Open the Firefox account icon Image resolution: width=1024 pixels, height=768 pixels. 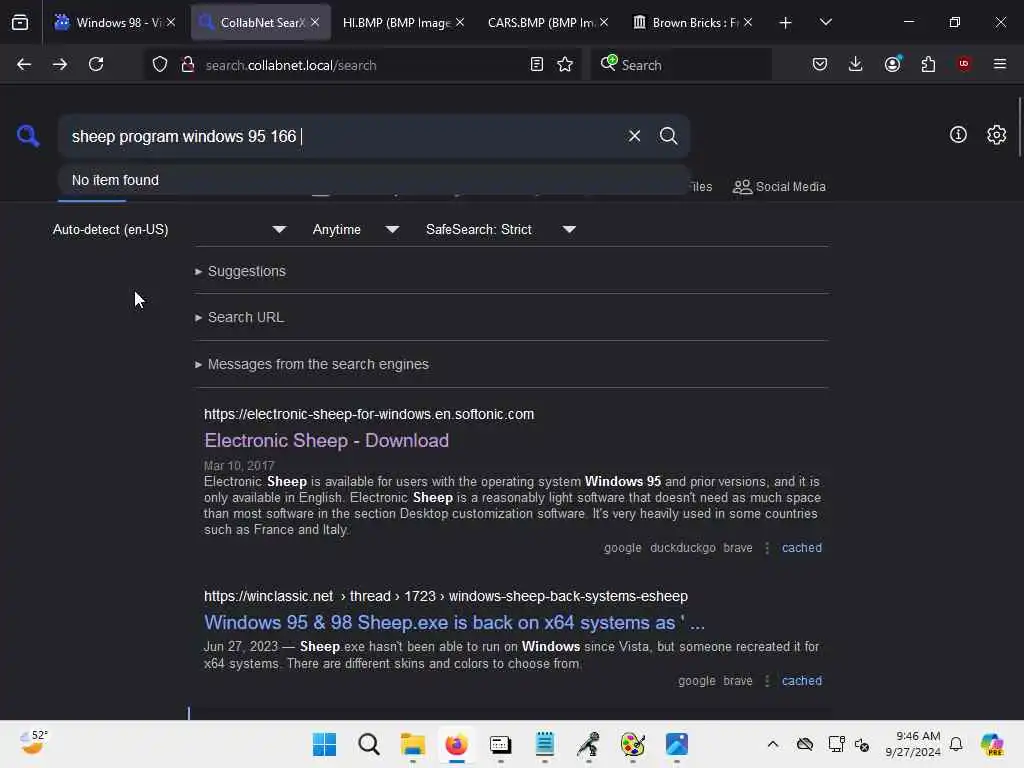pyautogui.click(x=892, y=64)
